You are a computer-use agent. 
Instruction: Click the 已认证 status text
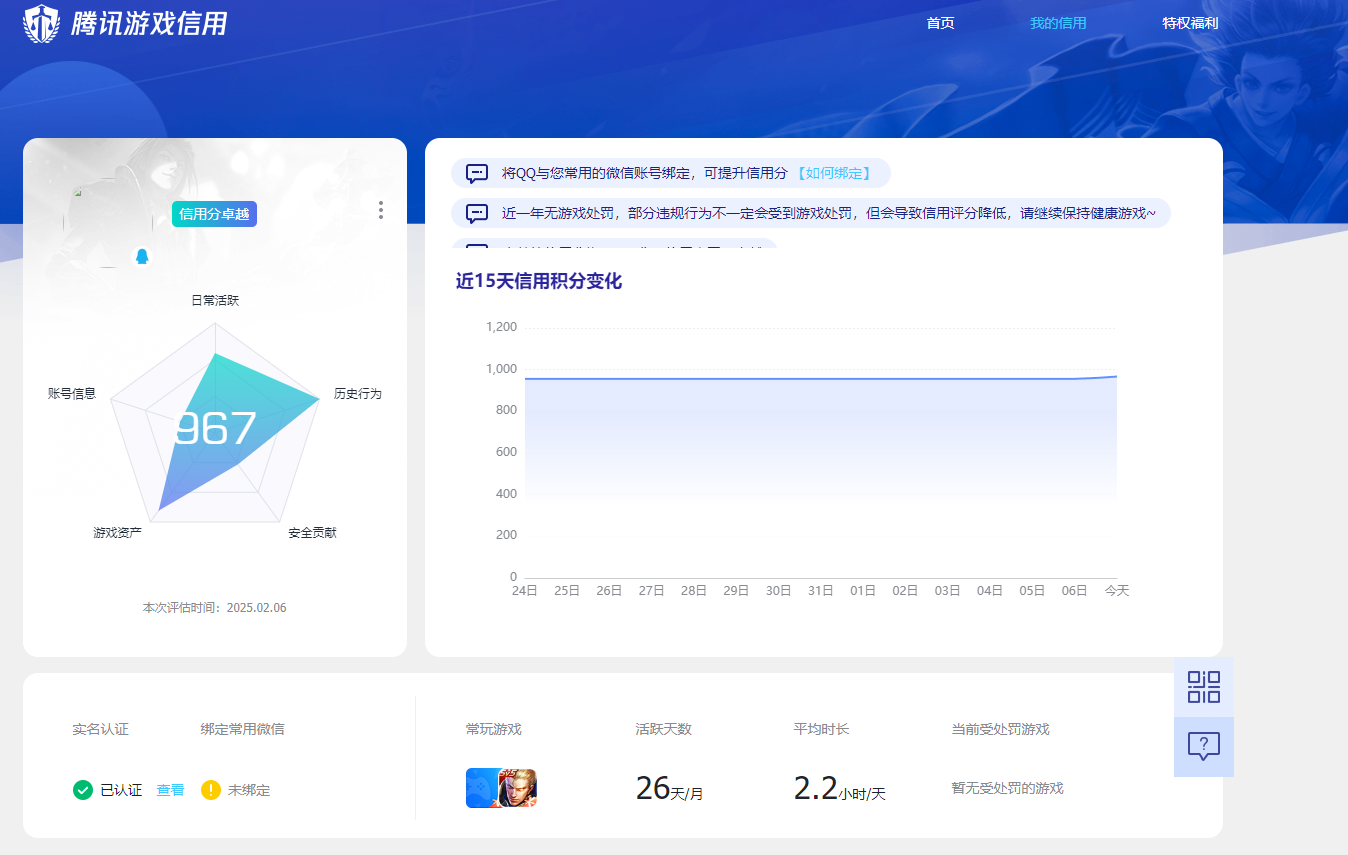point(121,790)
